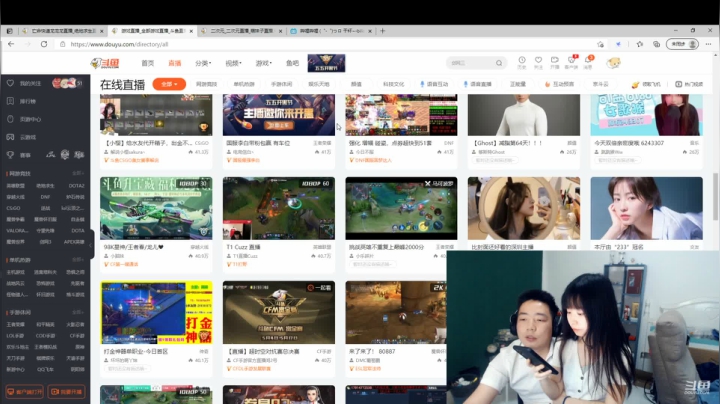Image resolution: width=720 pixels, height=404 pixels.
Task: Select the 直播 live navigation item
Action: coord(174,63)
